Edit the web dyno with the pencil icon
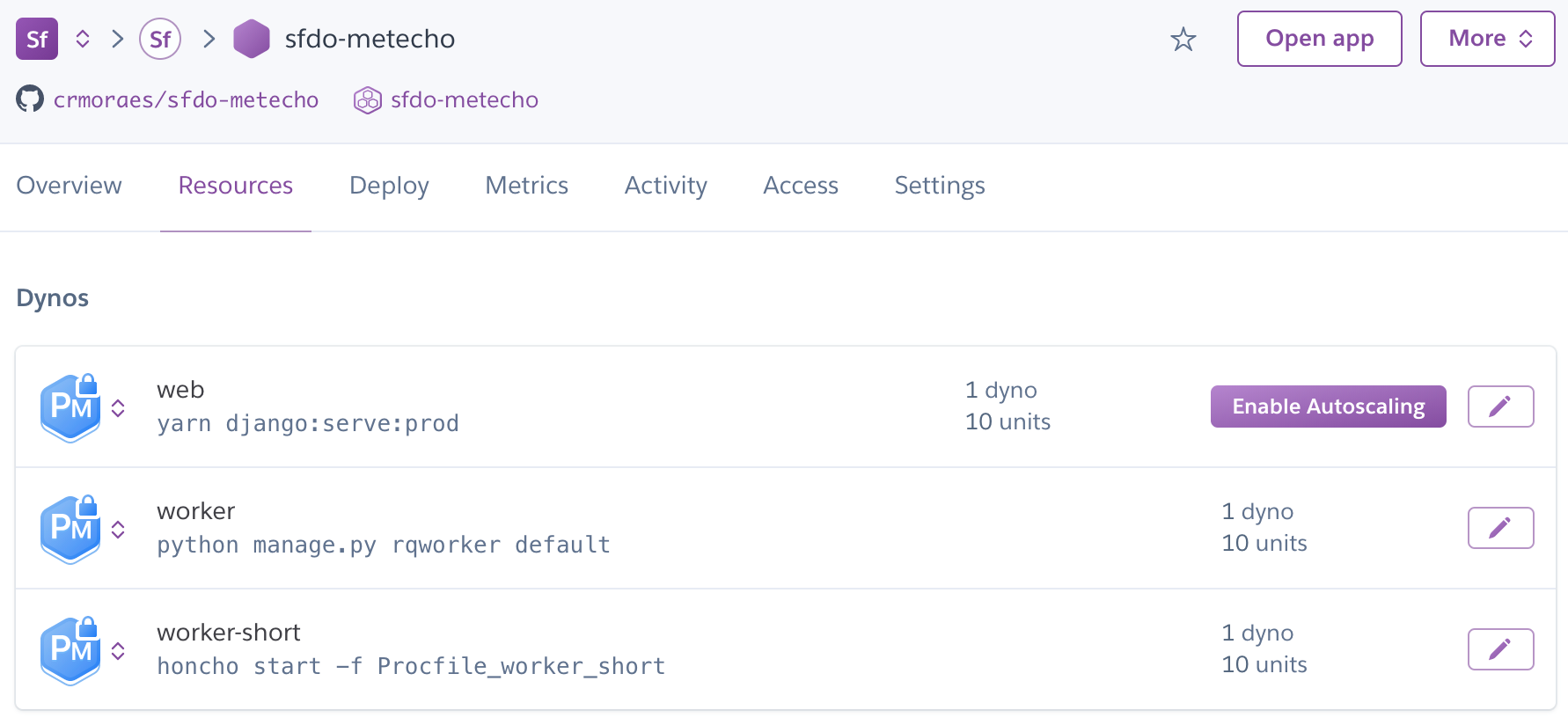This screenshot has height=725, width=1568. [1501, 406]
